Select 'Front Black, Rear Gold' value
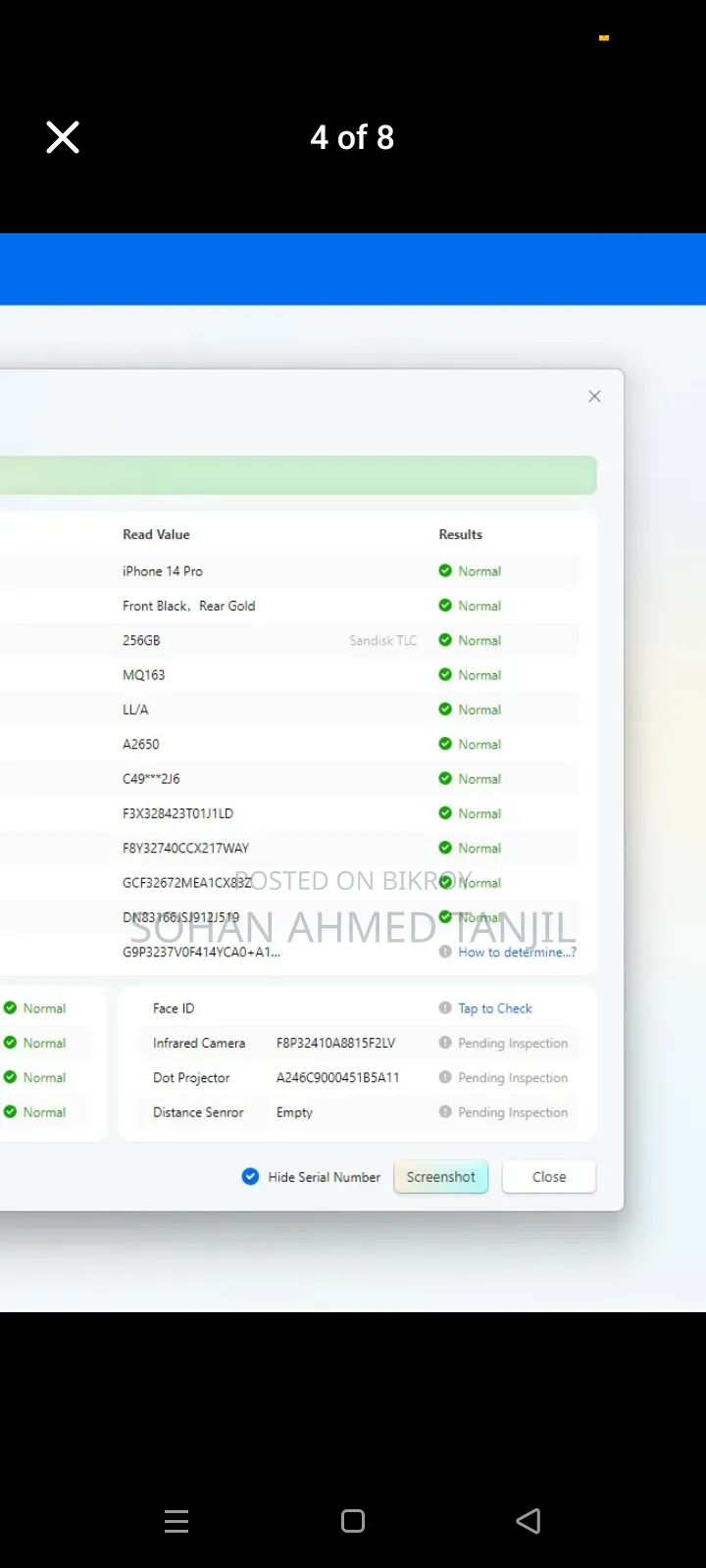This screenshot has height=1568, width=706. pyautogui.click(x=188, y=606)
